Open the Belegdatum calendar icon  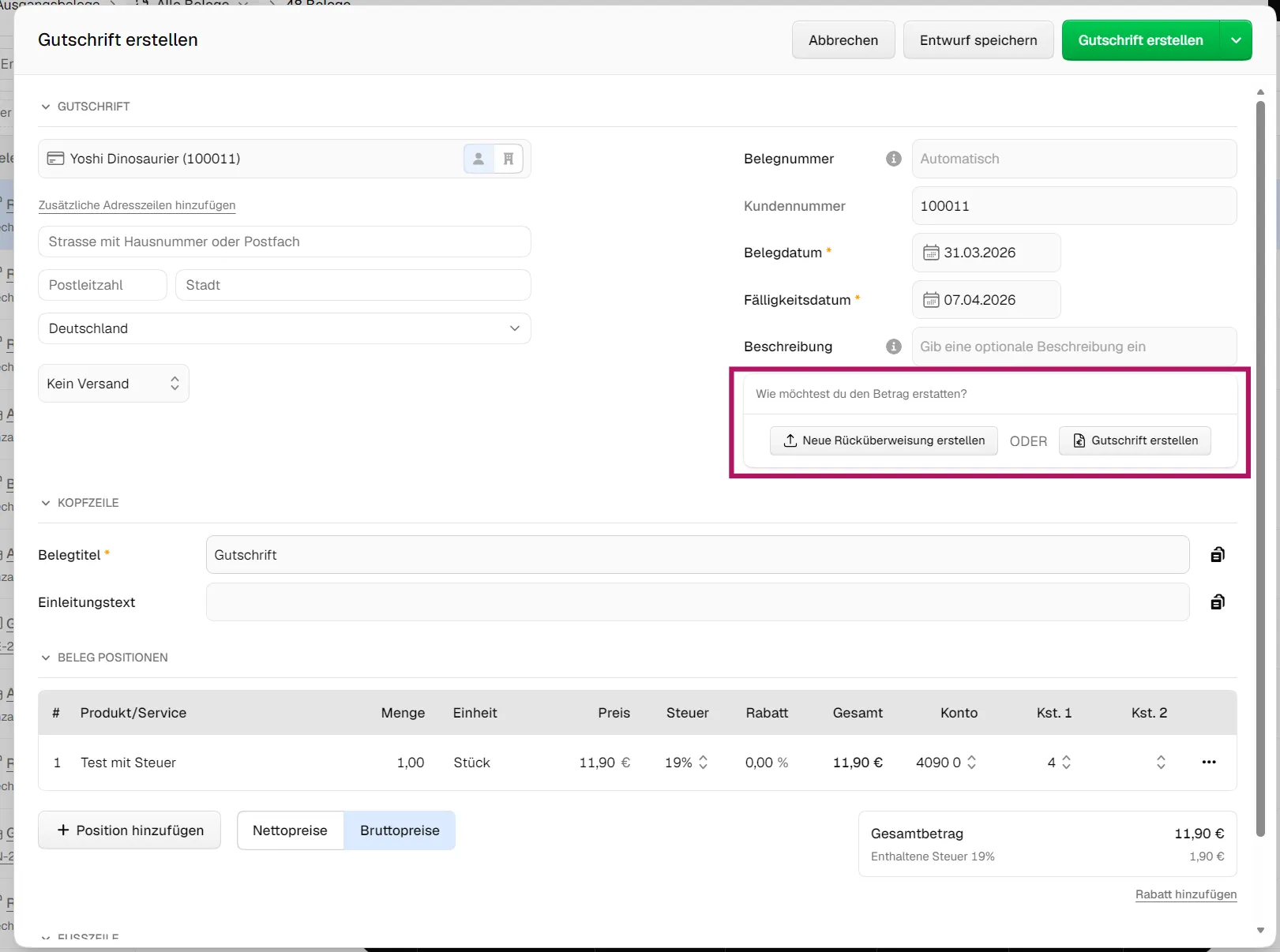(931, 253)
